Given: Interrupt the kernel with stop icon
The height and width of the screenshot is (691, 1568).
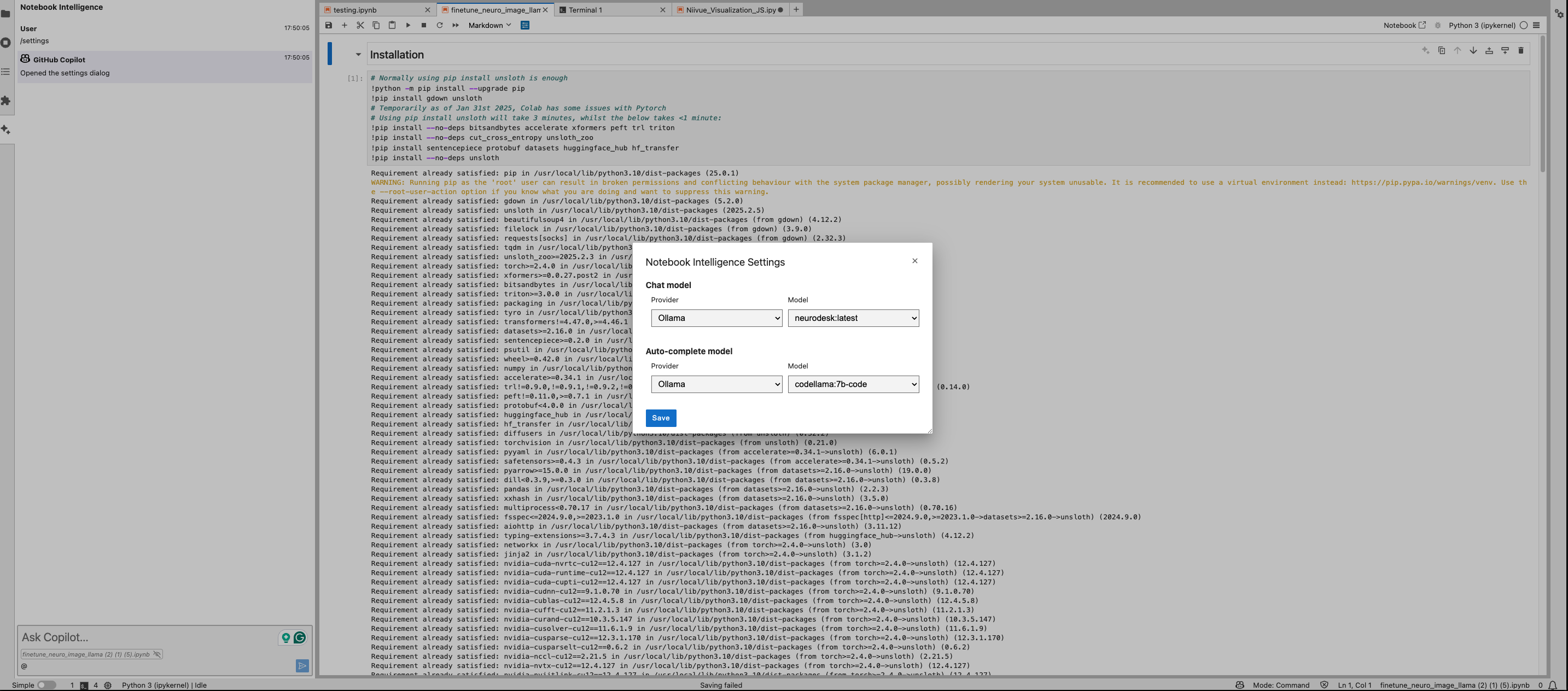Looking at the screenshot, I should click(424, 26).
